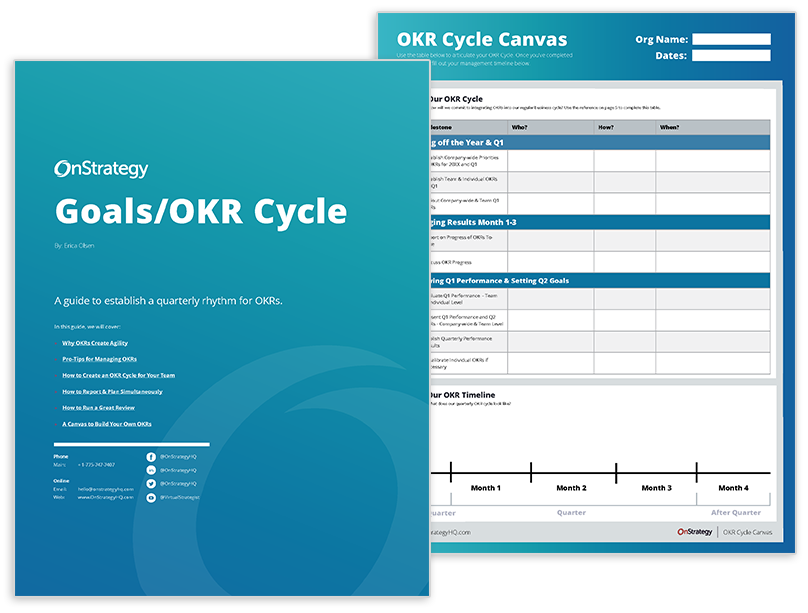Click the "By: Erica Olsen" author line
Image resolution: width=808 pixels, height=613 pixels.
[74, 246]
